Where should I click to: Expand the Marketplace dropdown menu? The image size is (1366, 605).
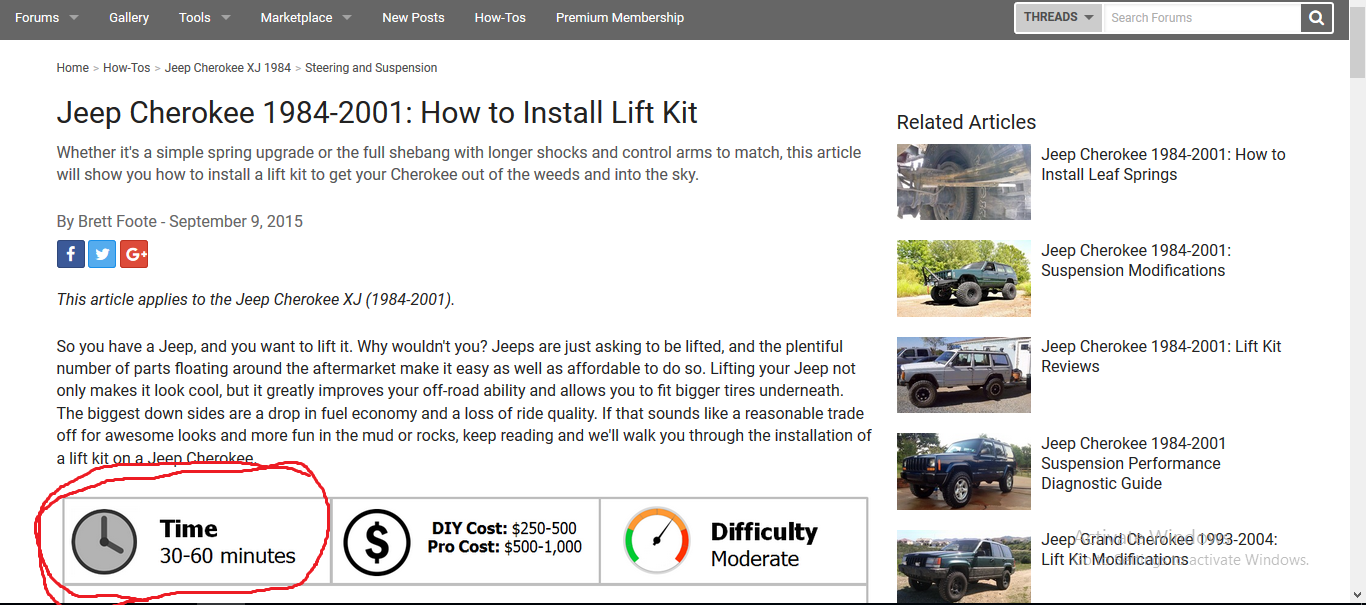[x=306, y=17]
